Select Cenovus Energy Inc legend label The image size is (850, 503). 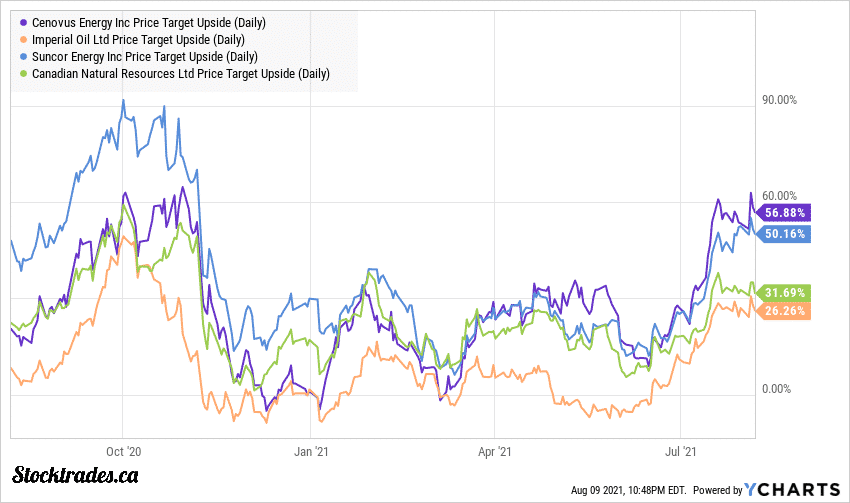155,22
